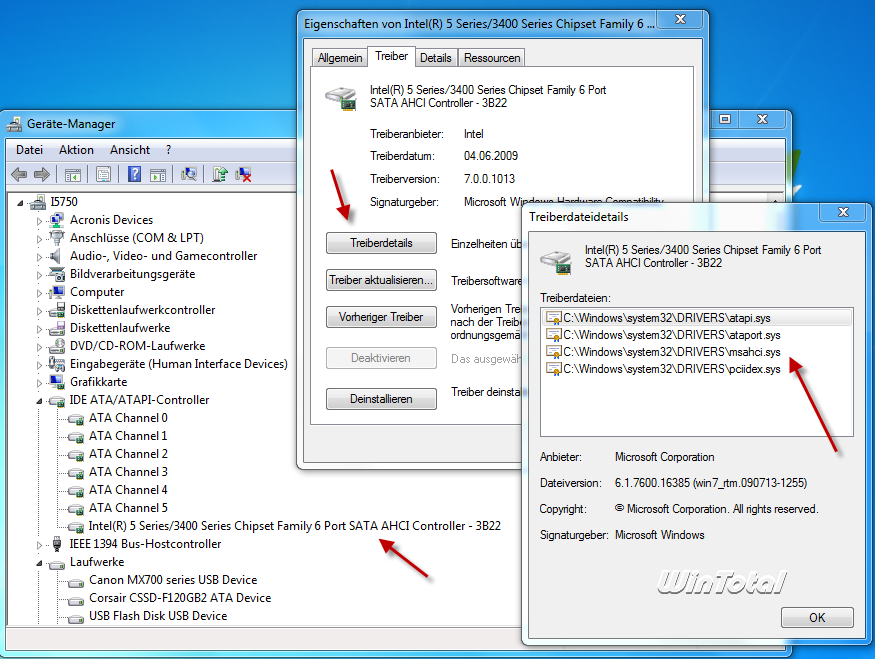Expand the Acronis Devices node

pyautogui.click(x=39, y=221)
